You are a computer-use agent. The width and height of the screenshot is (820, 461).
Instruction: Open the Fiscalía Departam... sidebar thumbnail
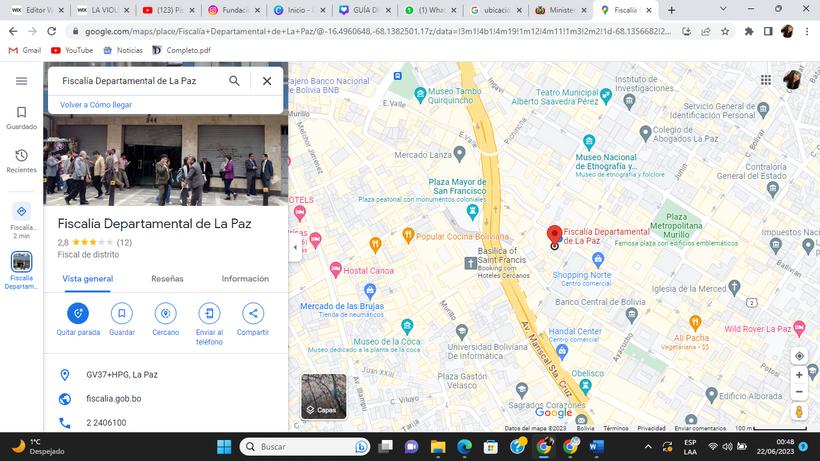click(x=21, y=270)
